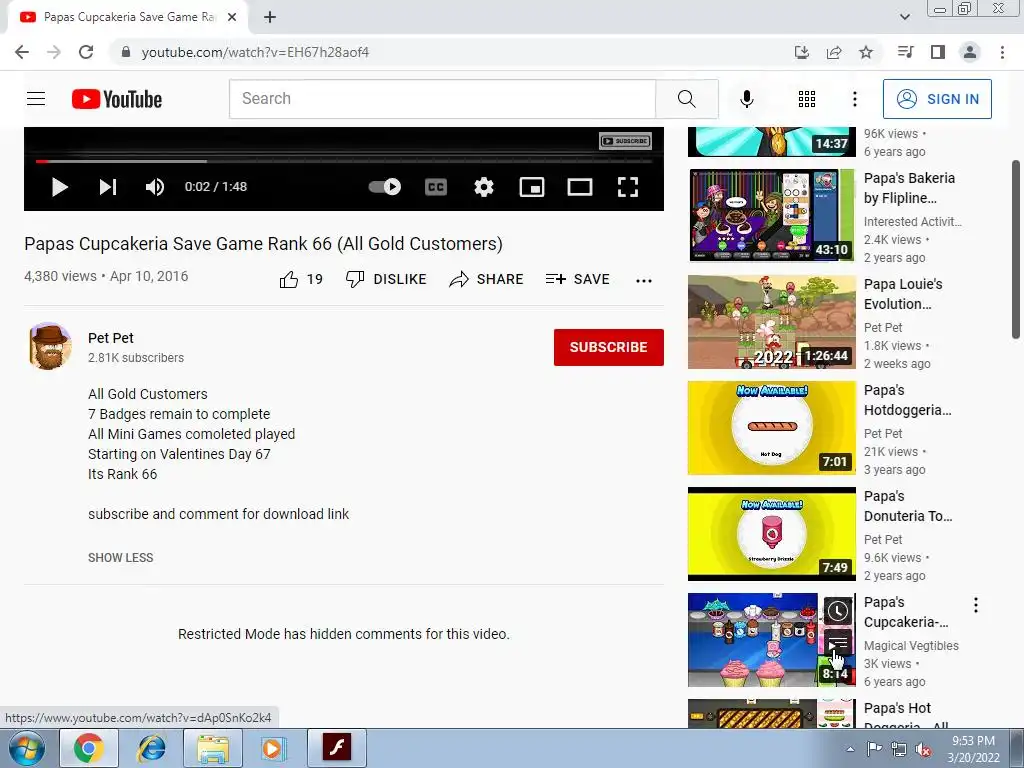Click Google Chrome taskbar icon
Screen dimensions: 1024x768
point(89,748)
